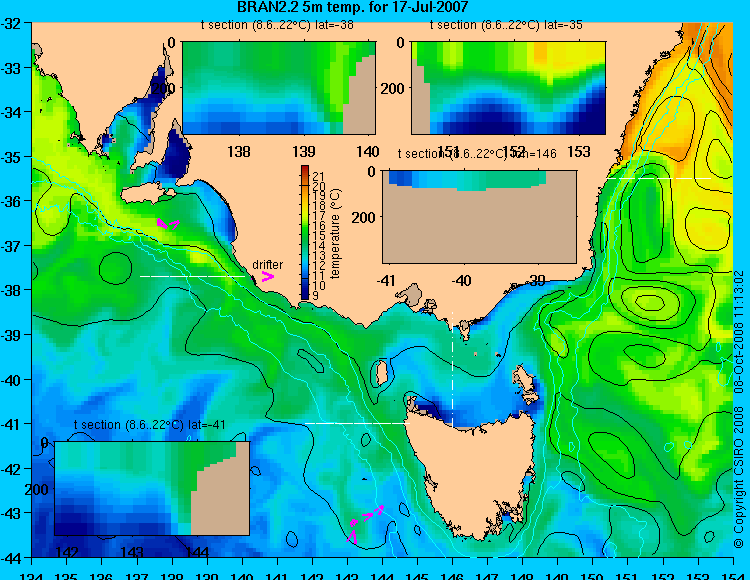Click the "139" longitude tick on the lat=-38 inset
This screenshot has height=580, width=750.
304,152
